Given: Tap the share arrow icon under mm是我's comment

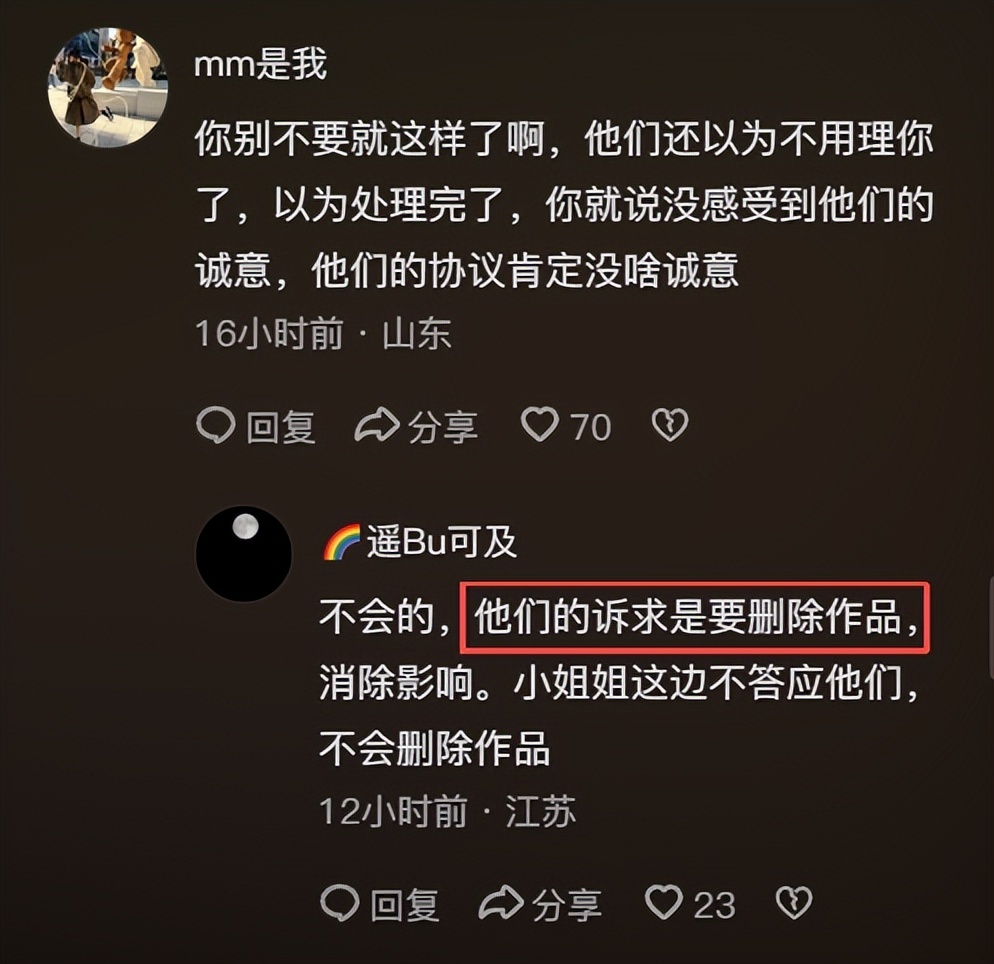Looking at the screenshot, I should pyautogui.click(x=377, y=425).
